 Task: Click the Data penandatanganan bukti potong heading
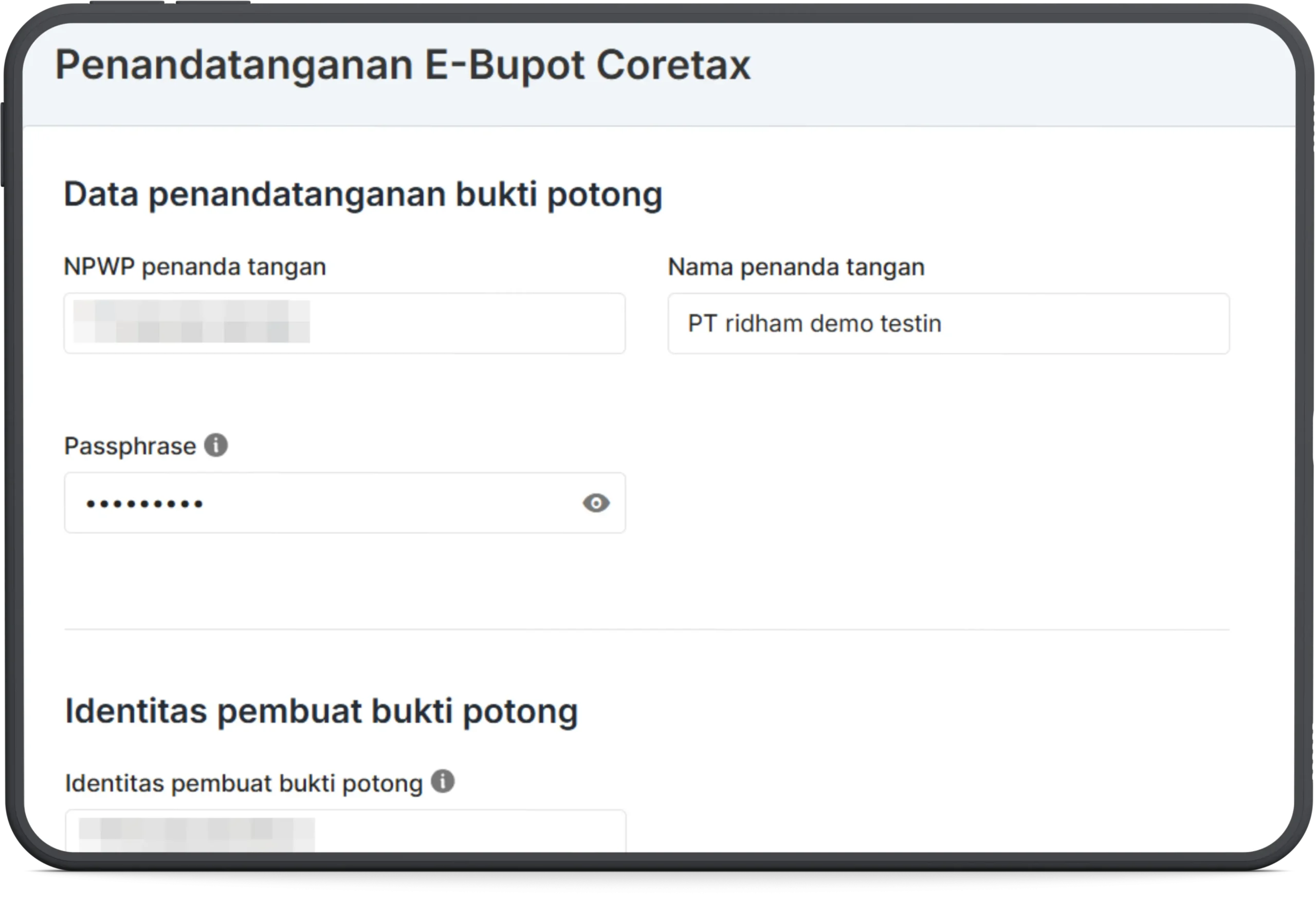click(363, 194)
